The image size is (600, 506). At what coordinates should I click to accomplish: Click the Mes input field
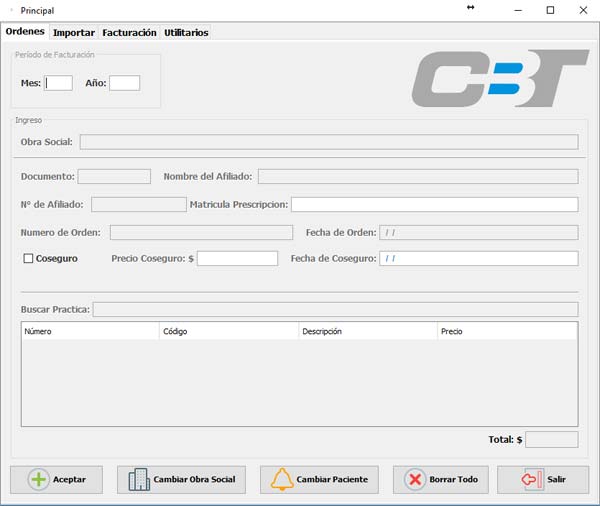[59, 83]
